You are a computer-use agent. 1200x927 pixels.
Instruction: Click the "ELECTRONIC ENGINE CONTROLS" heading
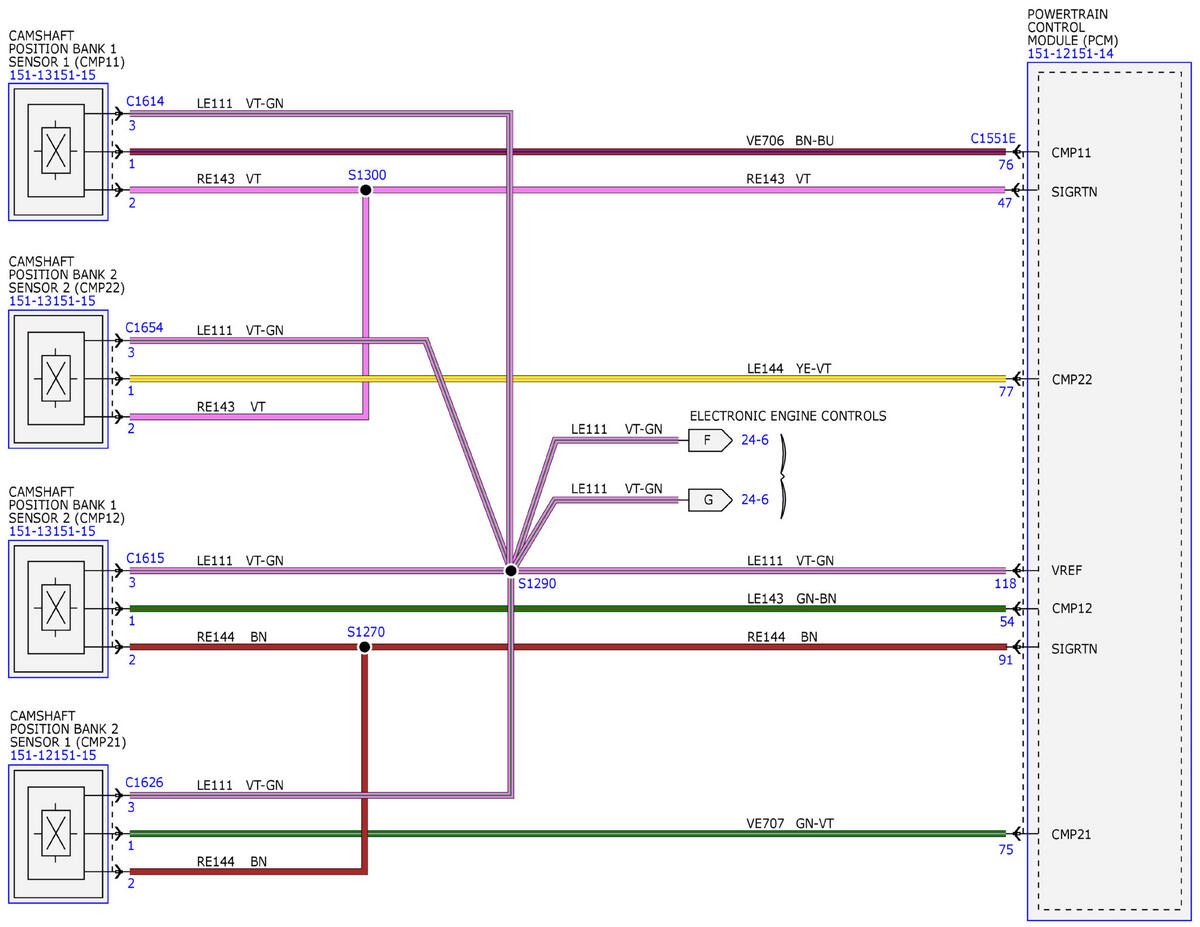point(788,416)
